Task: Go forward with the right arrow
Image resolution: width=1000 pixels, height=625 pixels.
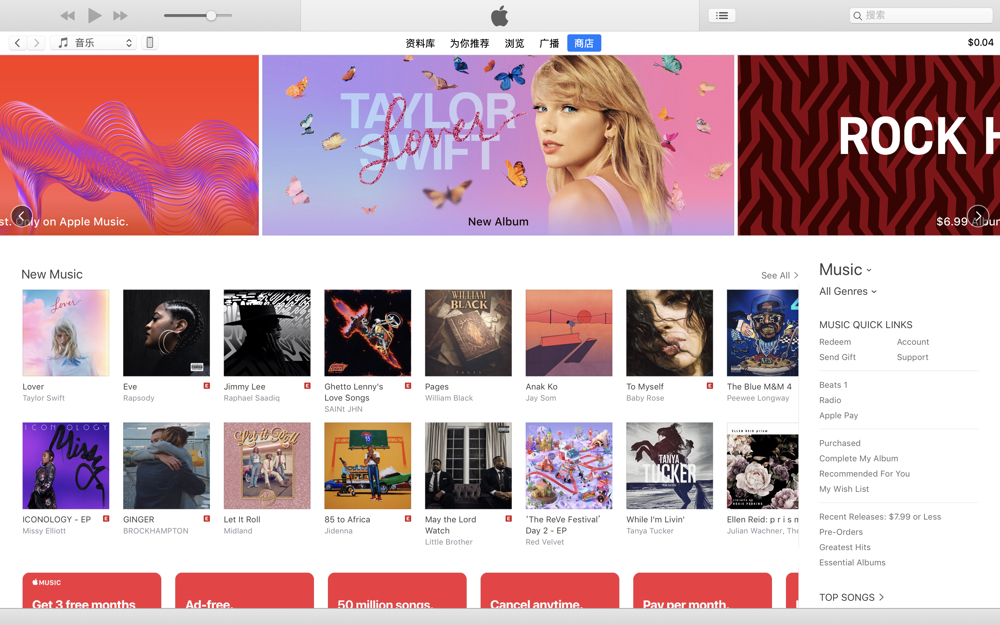Action: coord(36,43)
